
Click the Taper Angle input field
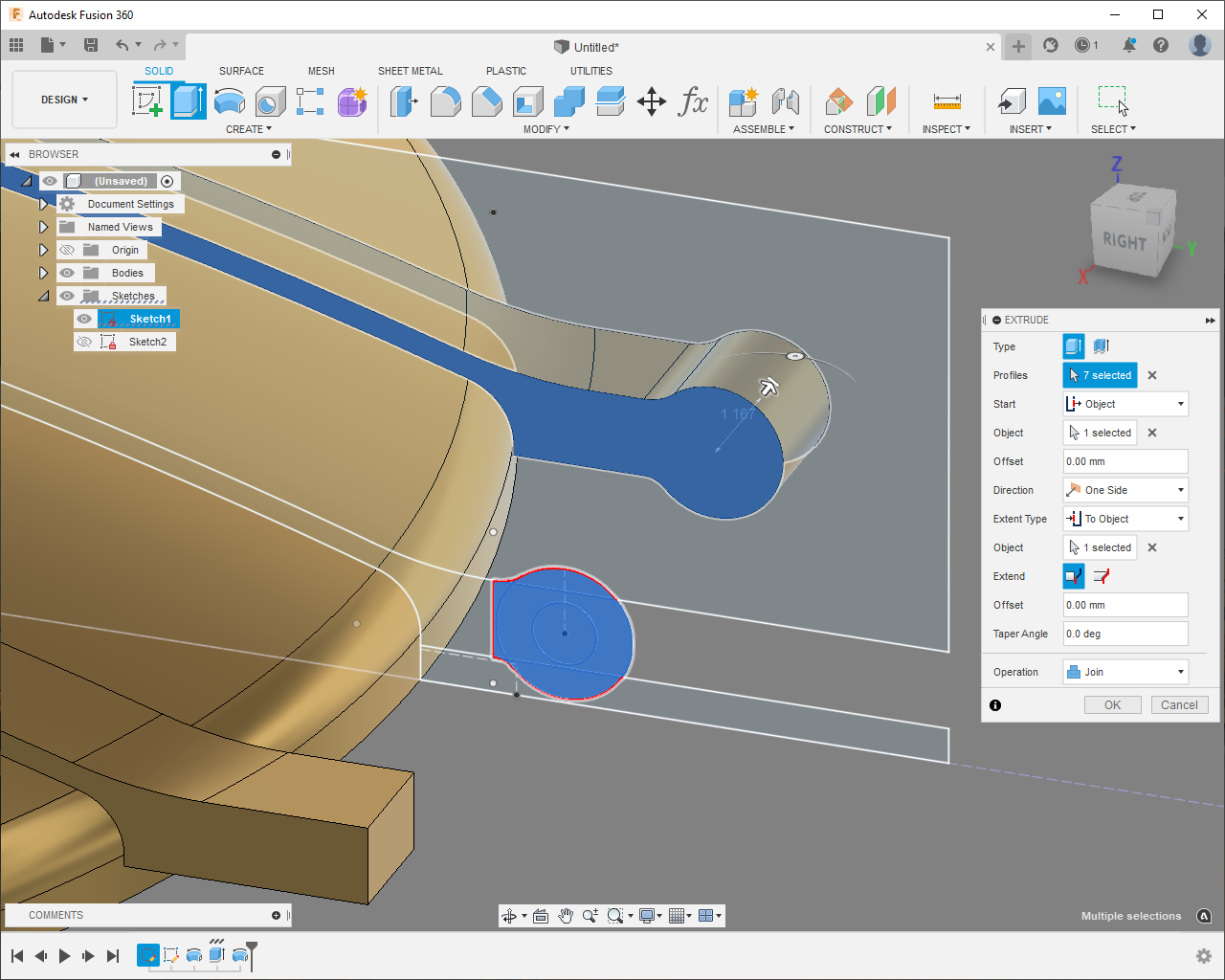[x=1125, y=634]
